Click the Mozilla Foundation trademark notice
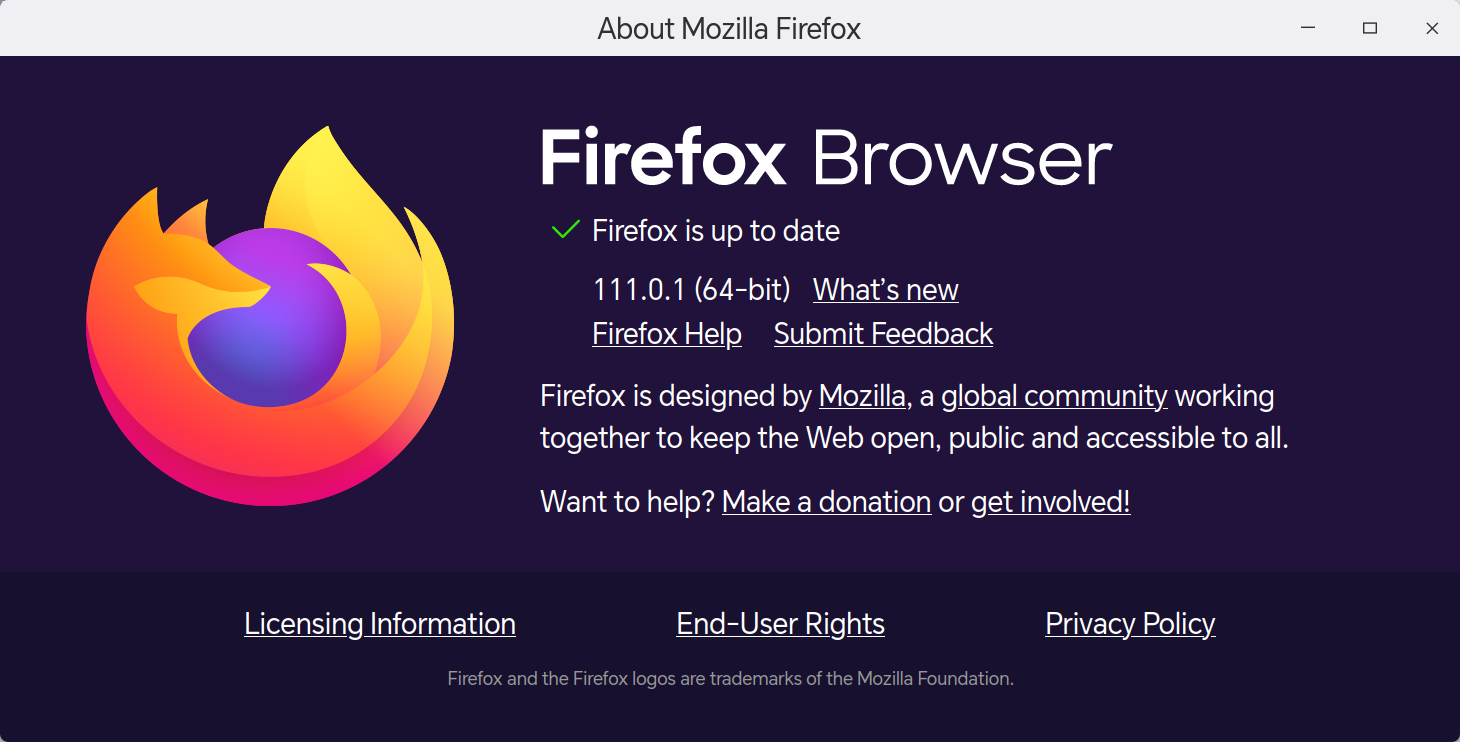 pyautogui.click(x=729, y=677)
